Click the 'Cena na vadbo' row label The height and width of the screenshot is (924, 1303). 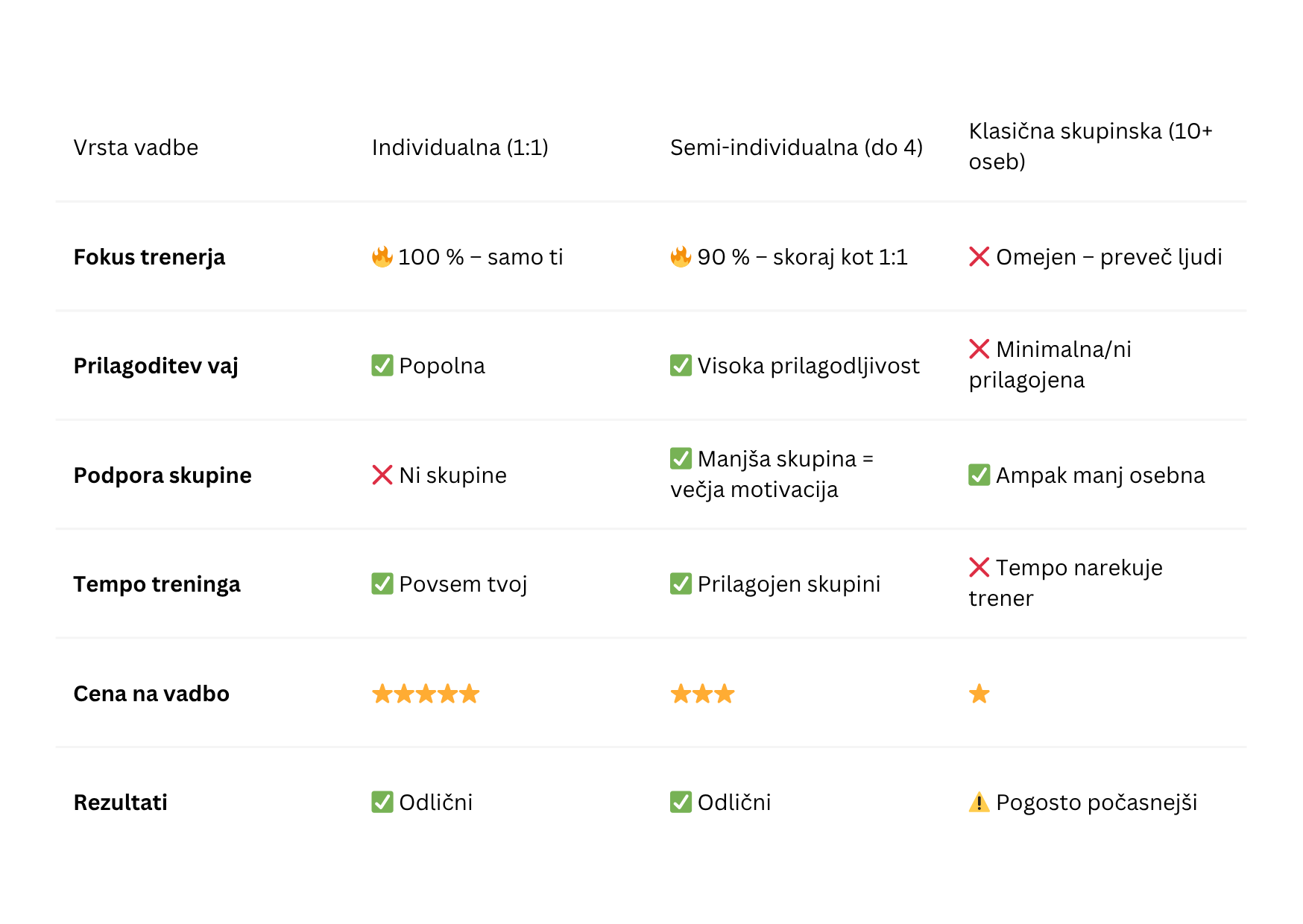tap(151, 694)
